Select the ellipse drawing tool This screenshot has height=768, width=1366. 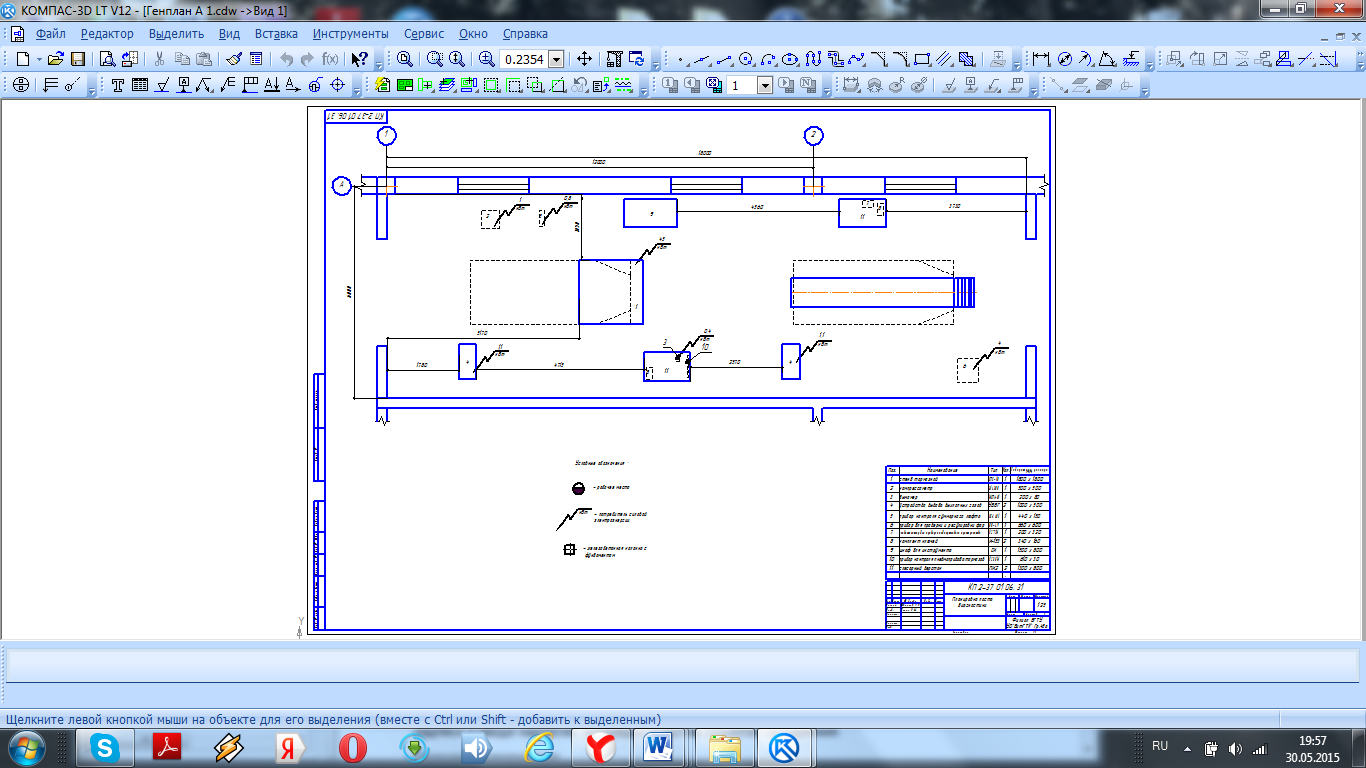(x=789, y=59)
